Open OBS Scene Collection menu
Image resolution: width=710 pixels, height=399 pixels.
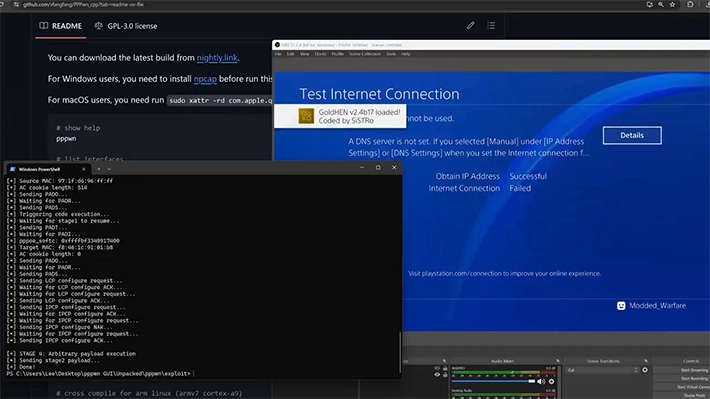(x=365, y=54)
